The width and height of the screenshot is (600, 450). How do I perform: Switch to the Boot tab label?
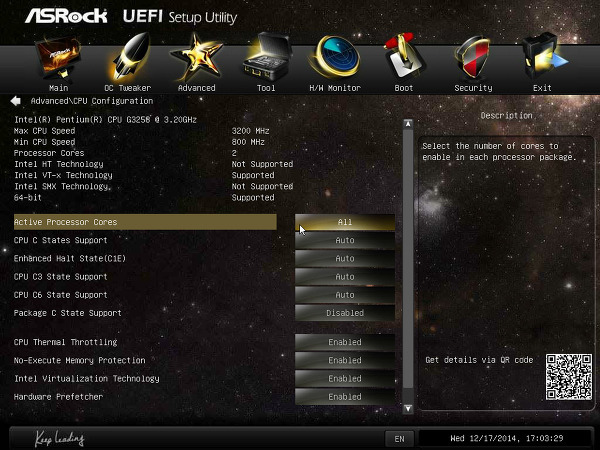pyautogui.click(x=404, y=88)
